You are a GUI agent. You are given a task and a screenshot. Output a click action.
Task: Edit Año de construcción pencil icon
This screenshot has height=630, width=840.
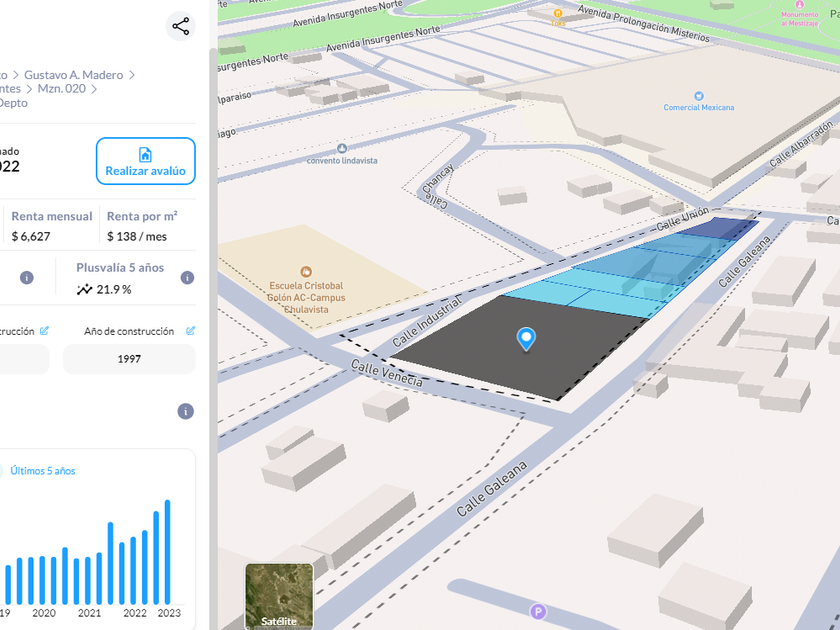click(190, 331)
